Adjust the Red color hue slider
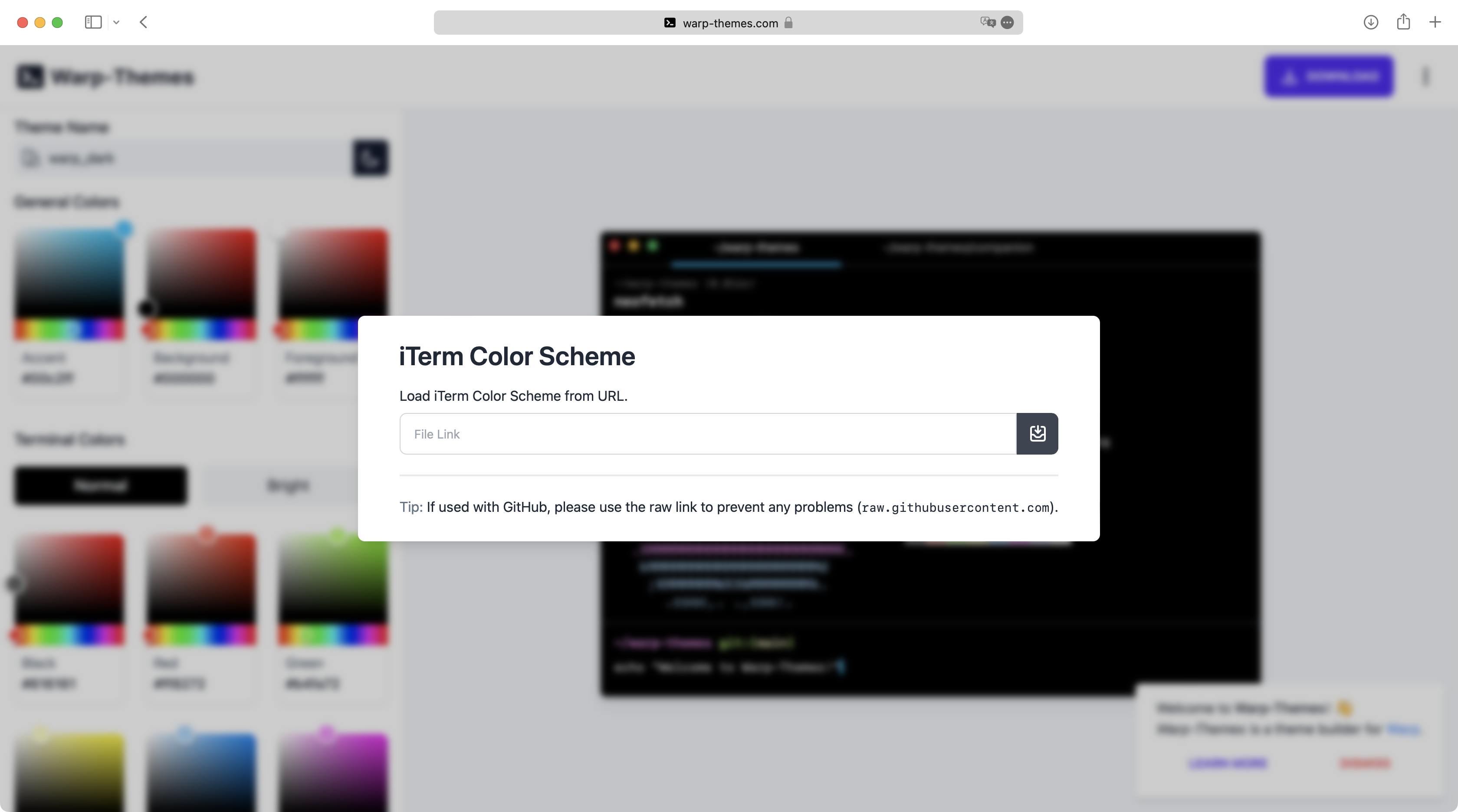 point(201,635)
